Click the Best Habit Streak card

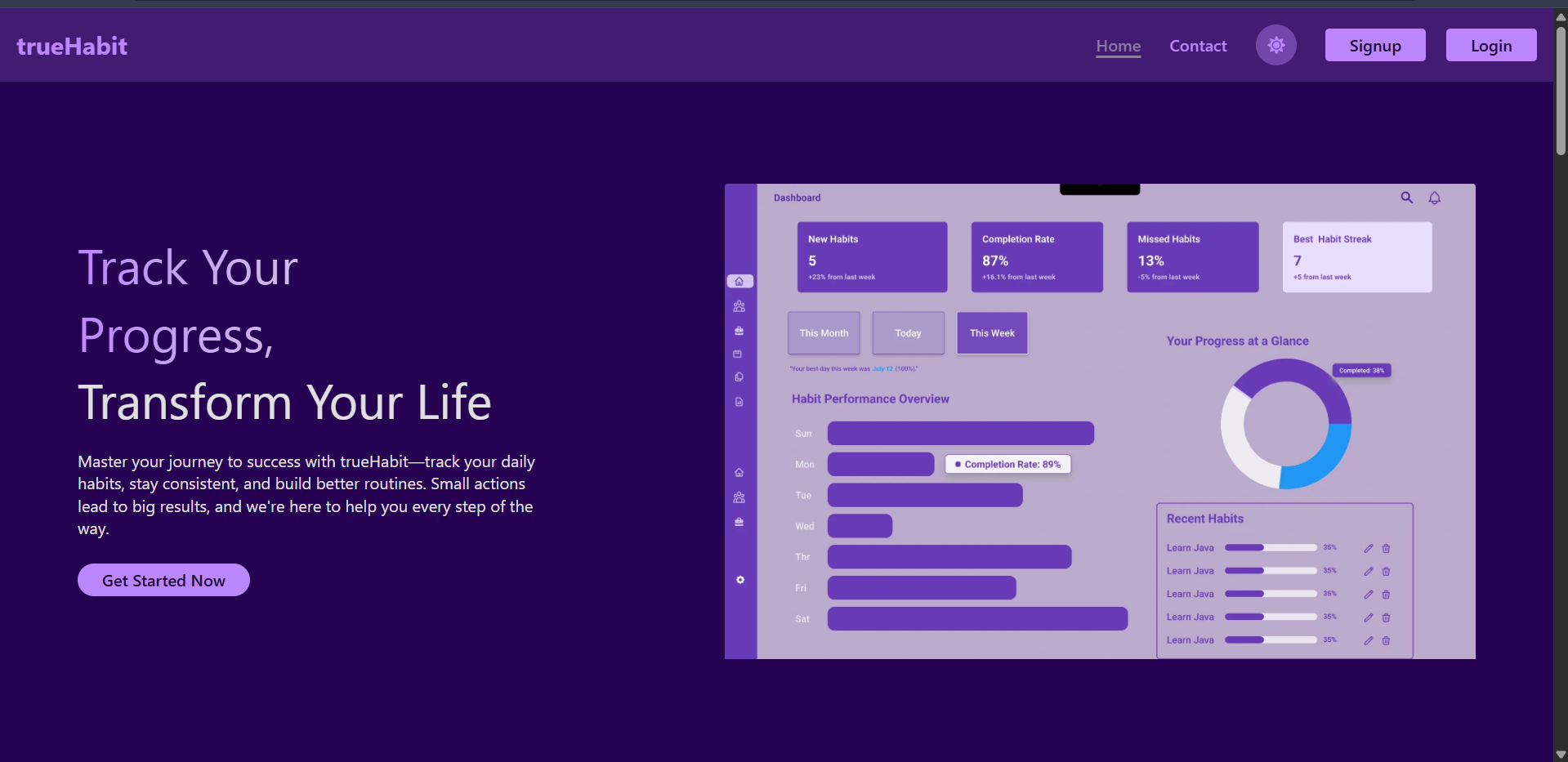(1357, 257)
